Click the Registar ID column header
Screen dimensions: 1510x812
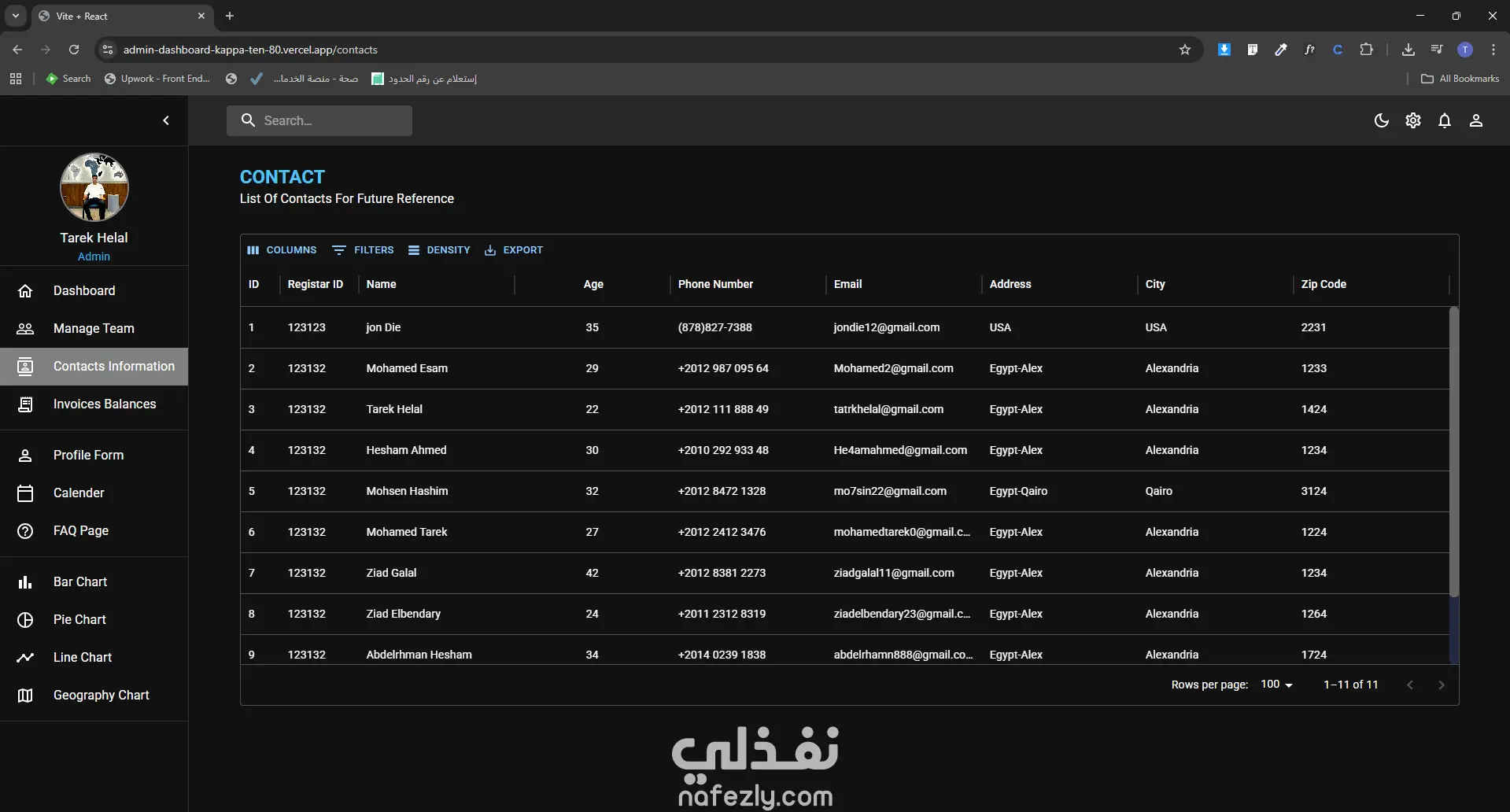[316, 284]
